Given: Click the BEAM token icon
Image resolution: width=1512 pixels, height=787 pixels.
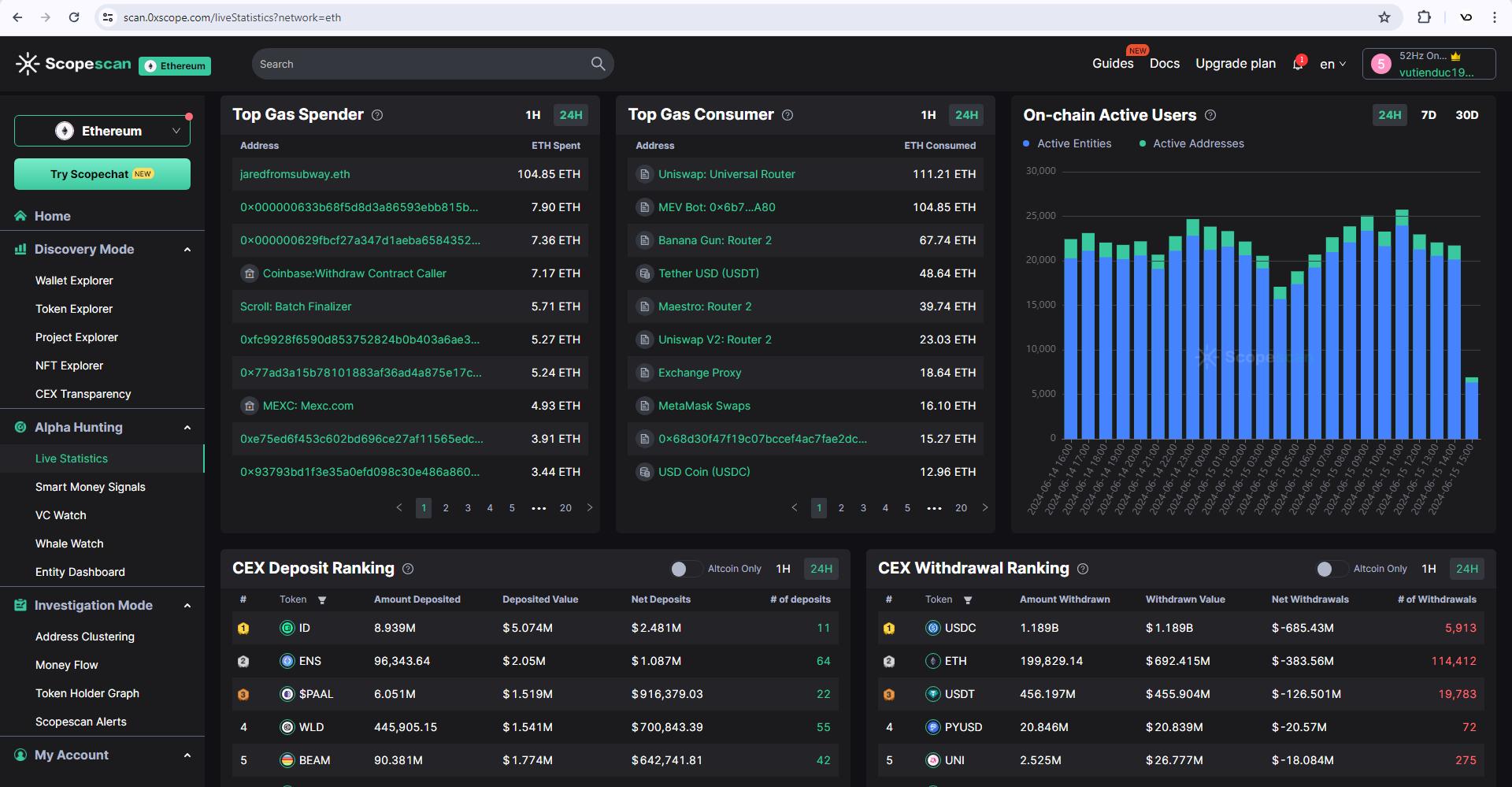Looking at the screenshot, I should pos(287,760).
